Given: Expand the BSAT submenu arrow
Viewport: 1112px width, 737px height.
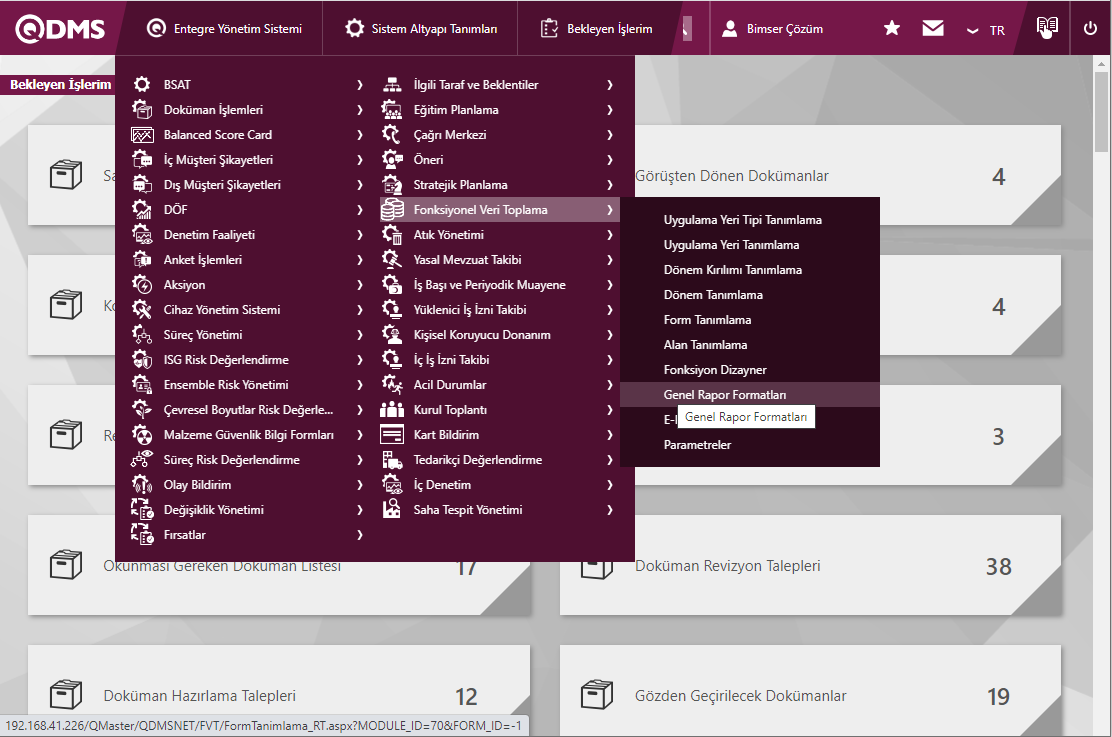Looking at the screenshot, I should pos(359,85).
